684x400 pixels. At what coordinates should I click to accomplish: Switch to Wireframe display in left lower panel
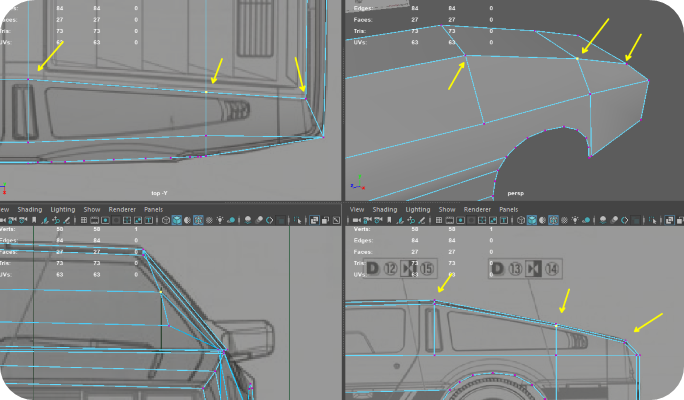point(166,220)
